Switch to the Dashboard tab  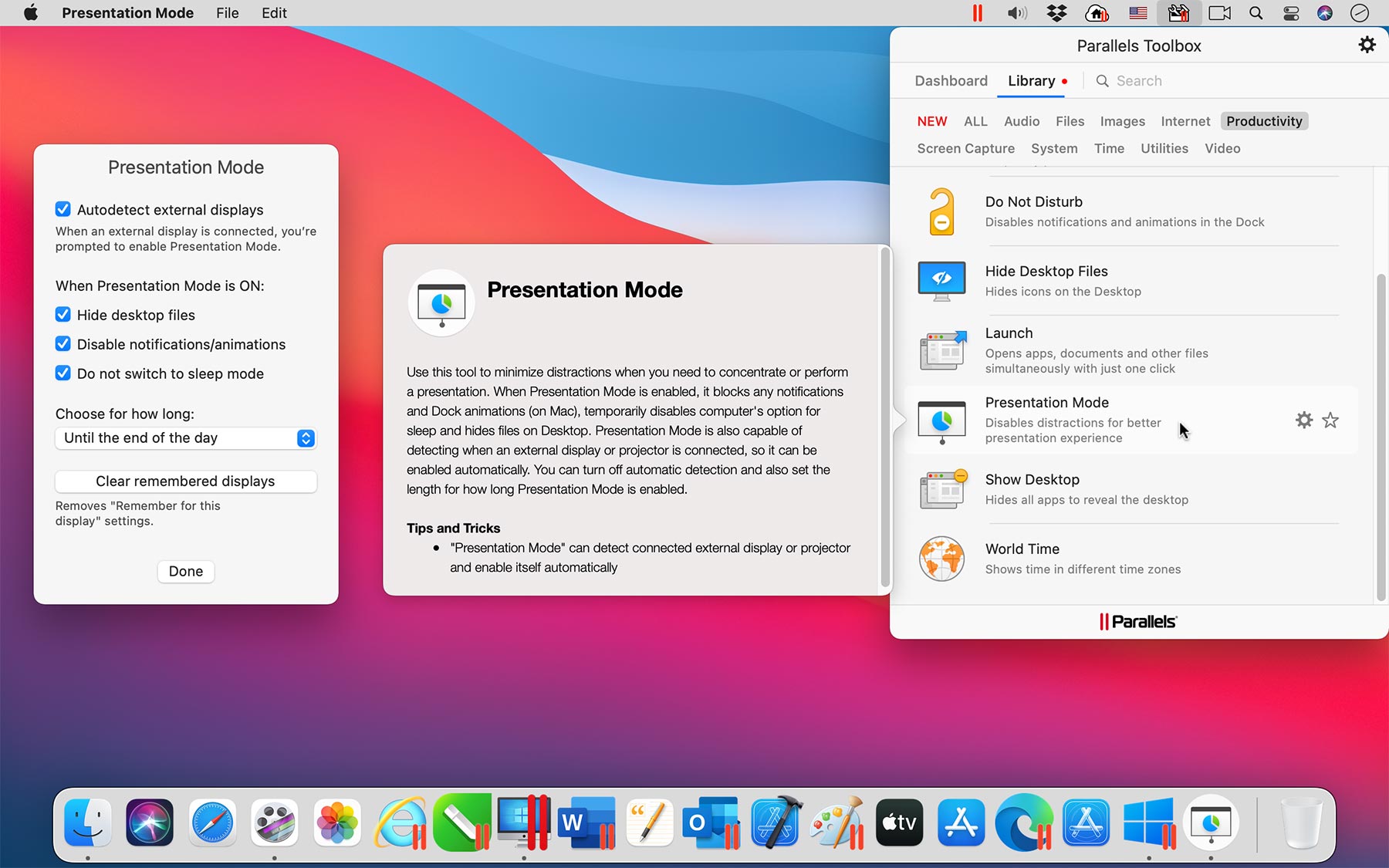951,80
